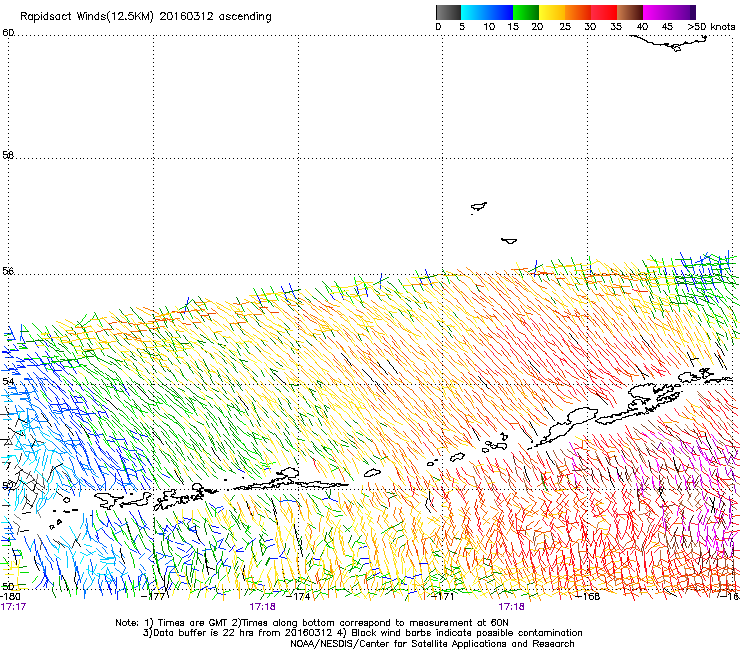Click the longitude label '-180'
Screen dimensions: 740x650
pyautogui.click(x=10, y=596)
